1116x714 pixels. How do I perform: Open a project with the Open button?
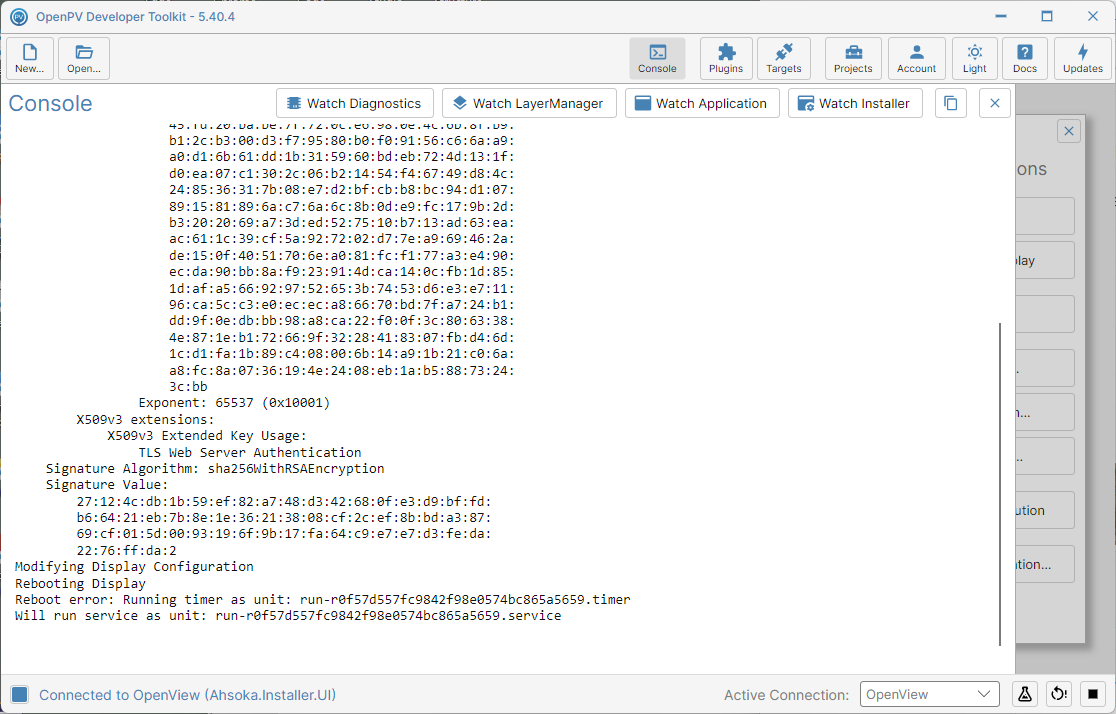[84, 58]
